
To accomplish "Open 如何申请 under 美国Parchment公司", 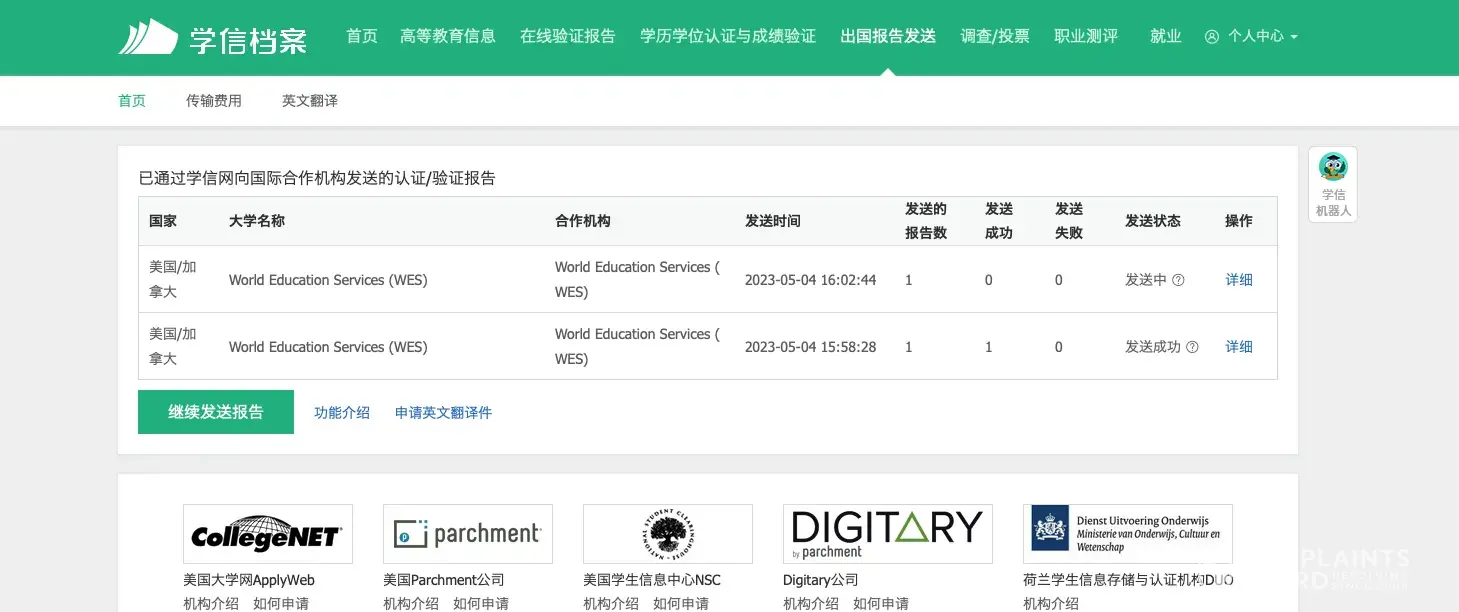I will point(481,603).
